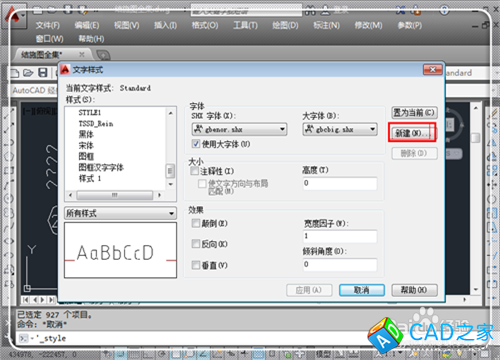Enable 垂直 effect checkbox
The width and height of the screenshot is (500, 360).
click(196, 265)
